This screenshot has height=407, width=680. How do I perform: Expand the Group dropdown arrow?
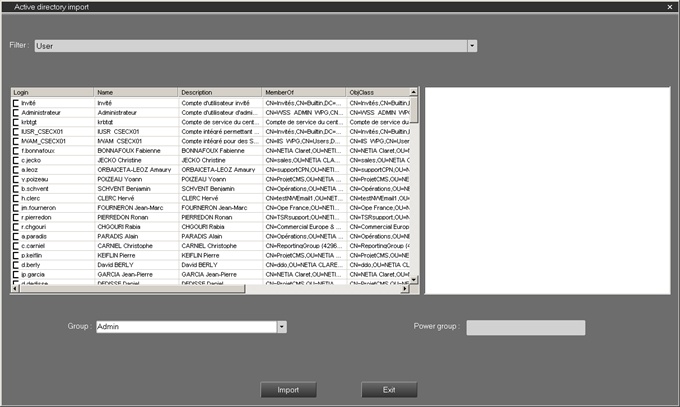point(282,327)
